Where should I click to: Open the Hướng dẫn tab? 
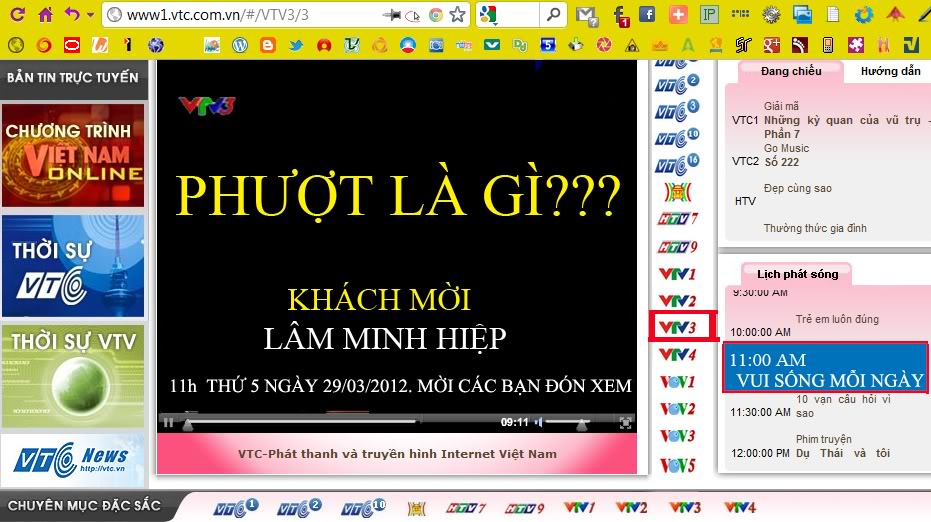pos(890,71)
